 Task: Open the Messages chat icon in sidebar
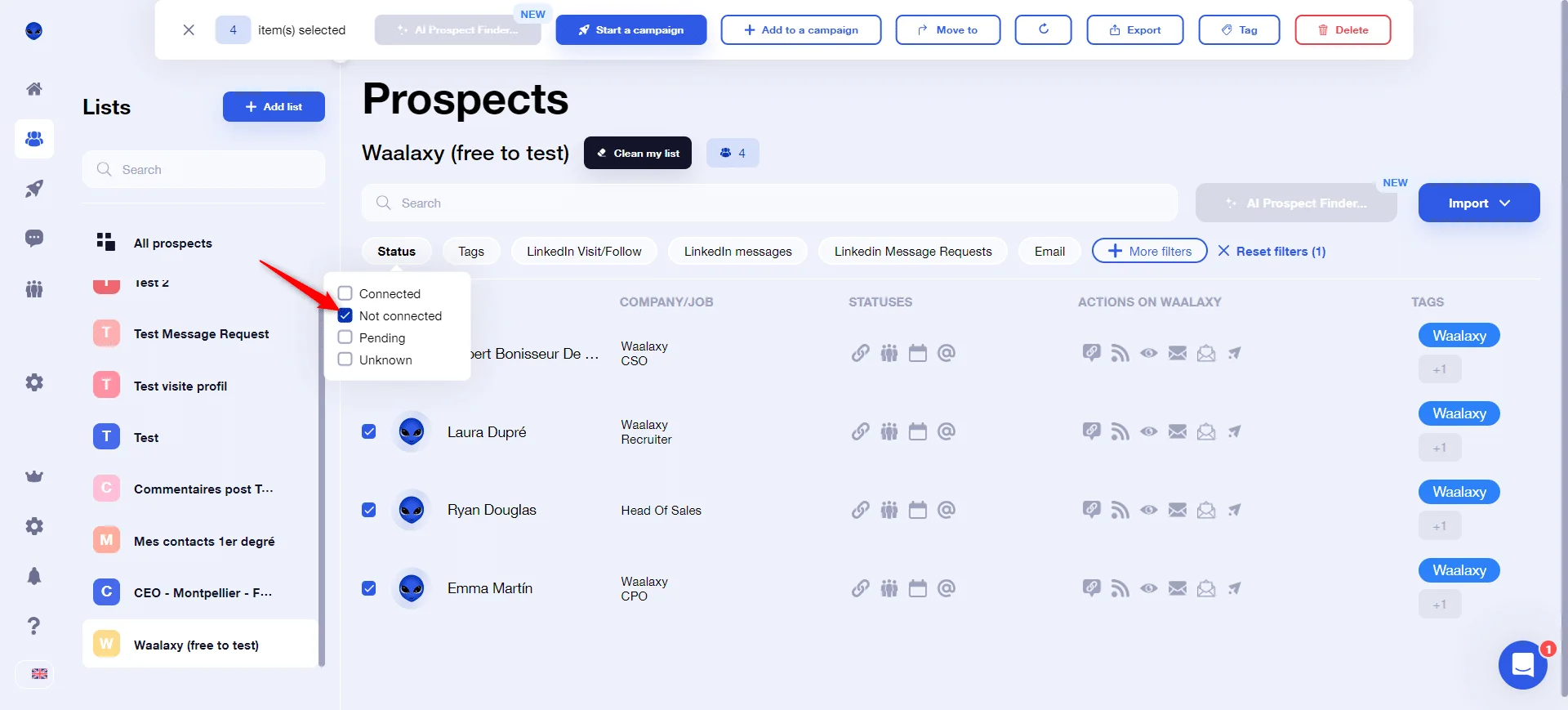[x=34, y=239]
